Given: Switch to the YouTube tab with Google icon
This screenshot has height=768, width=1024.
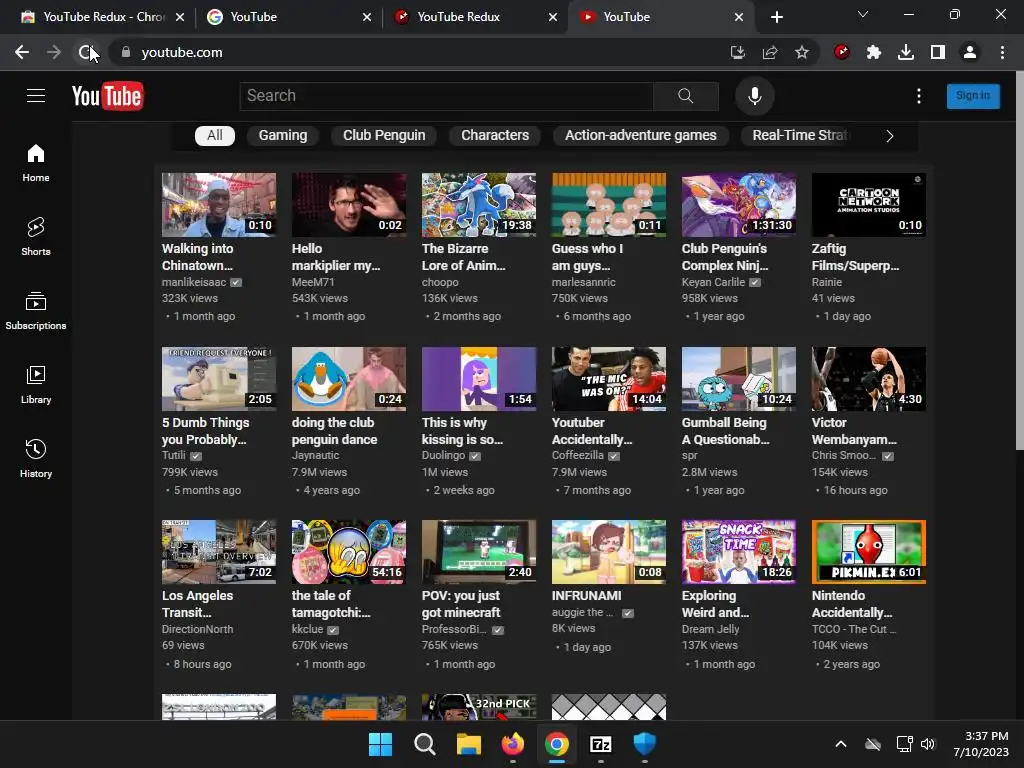Looking at the screenshot, I should coord(287,17).
